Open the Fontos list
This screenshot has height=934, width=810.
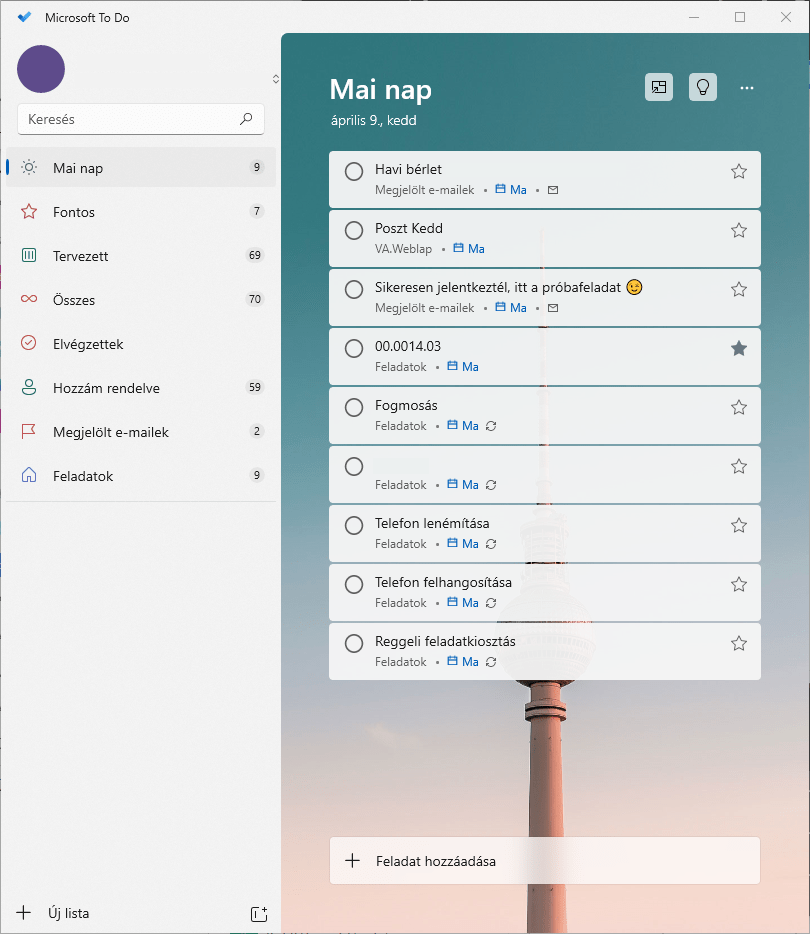coord(74,212)
